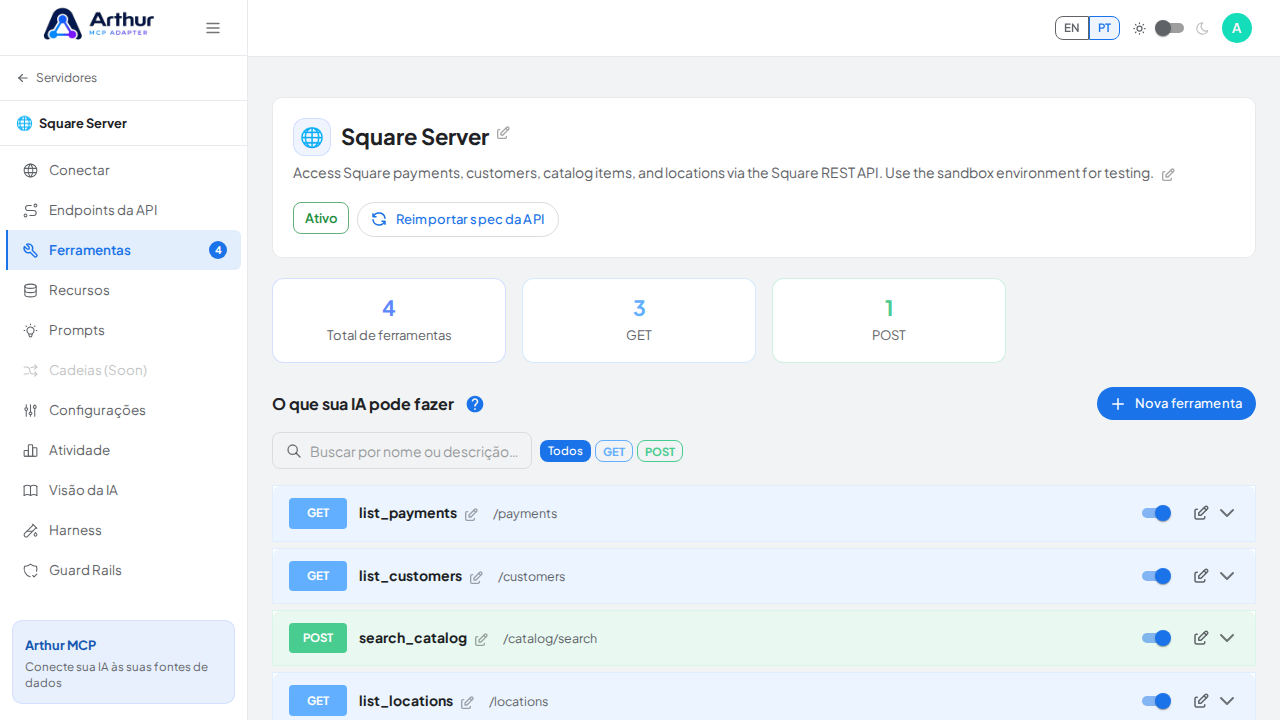The height and width of the screenshot is (720, 1280).
Task: Click the Guard Rails shield icon
Action: click(x=31, y=571)
